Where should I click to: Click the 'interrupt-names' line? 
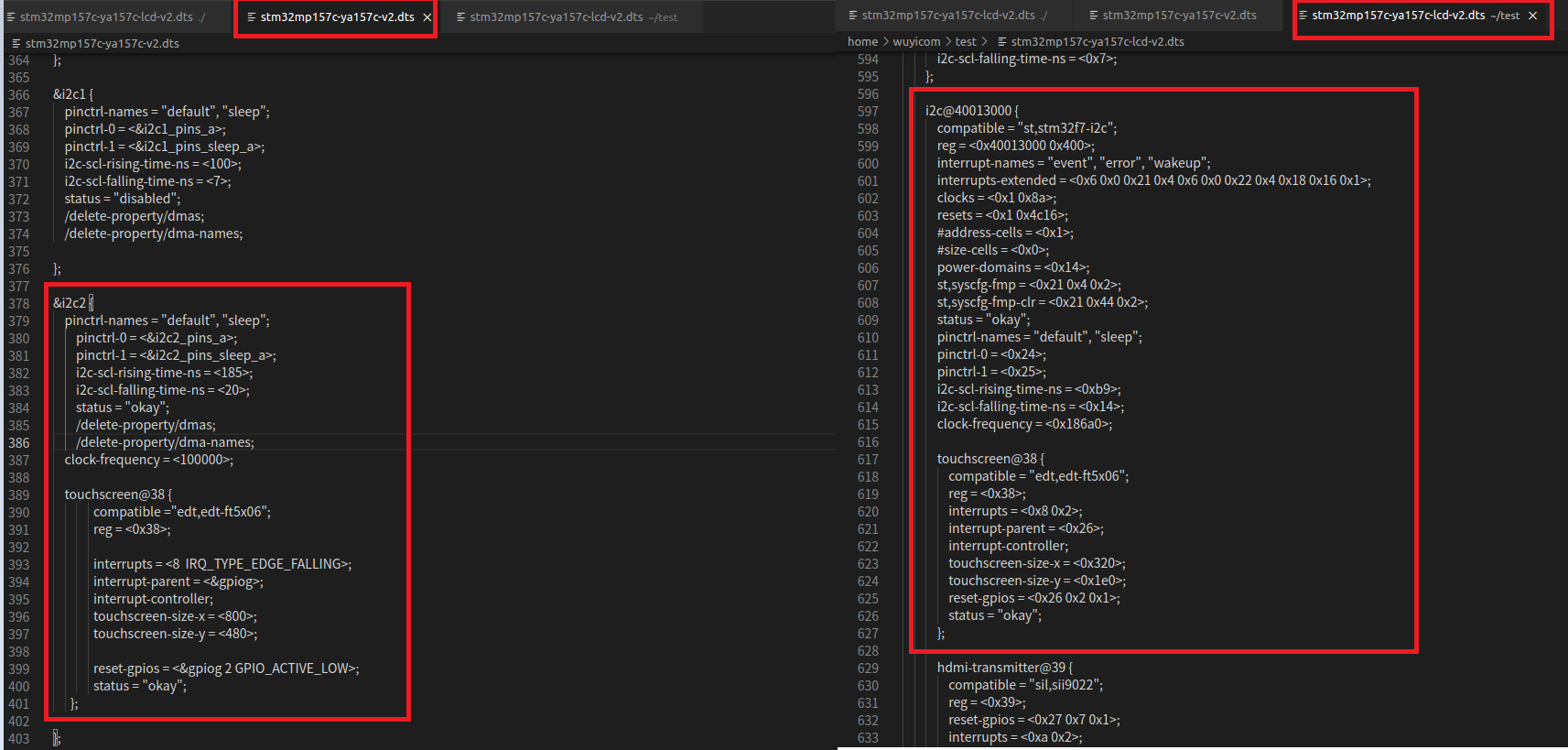point(1074,163)
